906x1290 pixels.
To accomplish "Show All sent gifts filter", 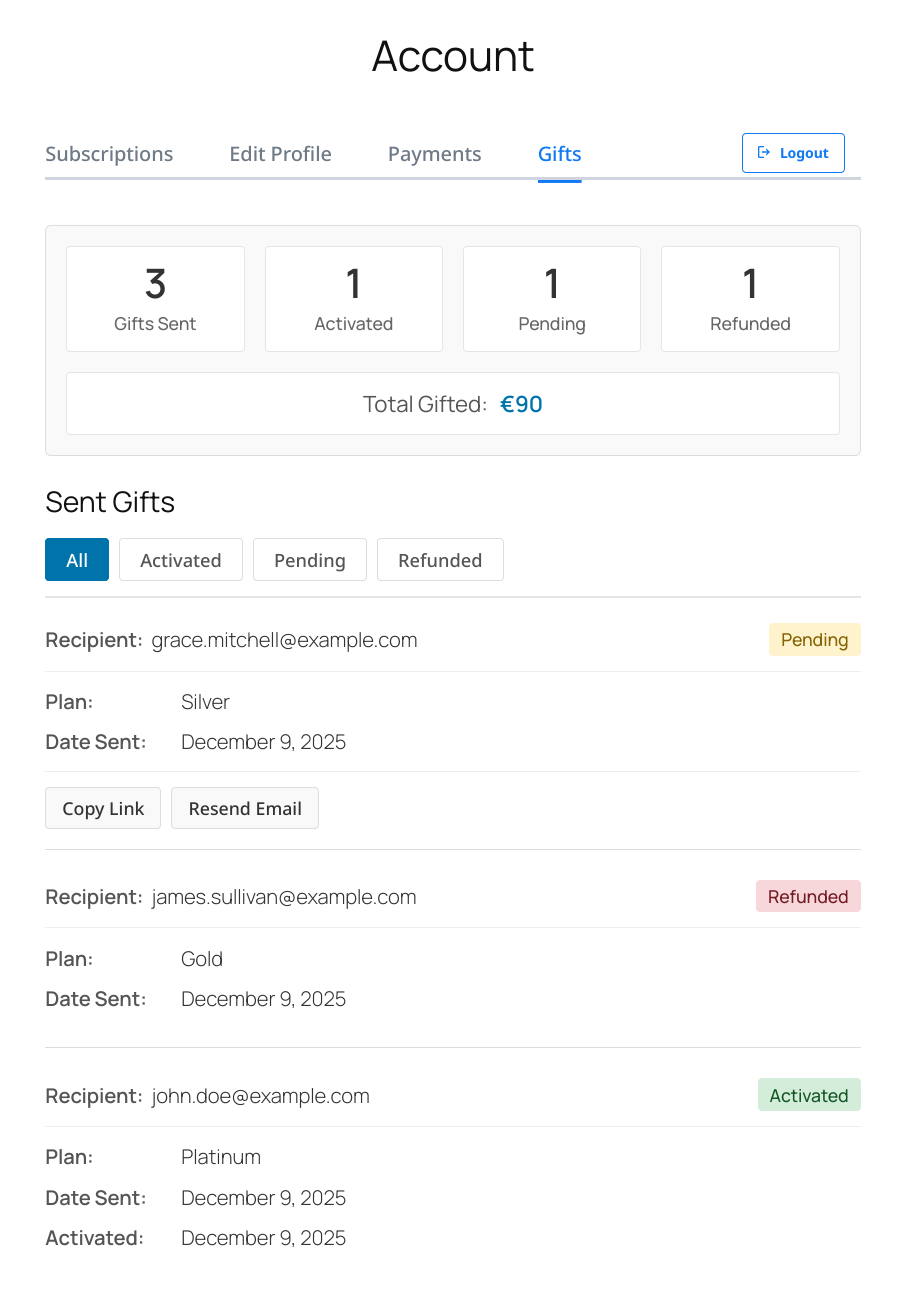I will point(77,560).
